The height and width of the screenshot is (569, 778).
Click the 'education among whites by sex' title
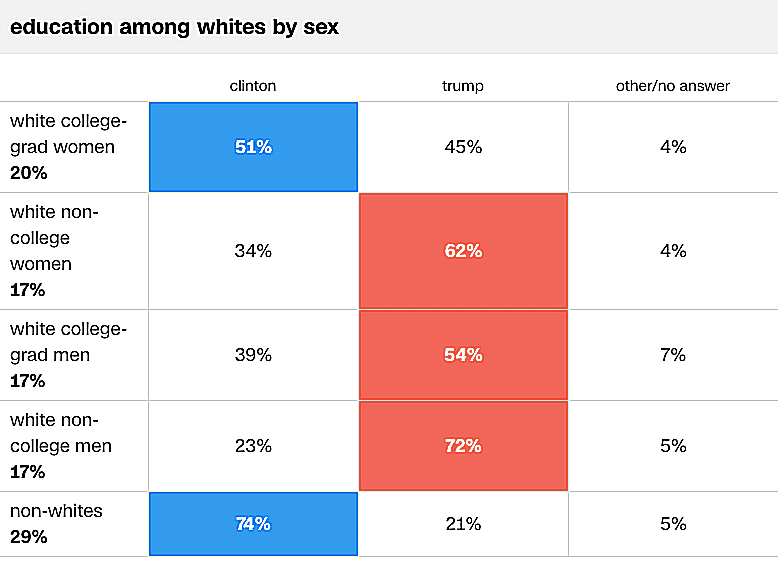pyautogui.click(x=174, y=27)
